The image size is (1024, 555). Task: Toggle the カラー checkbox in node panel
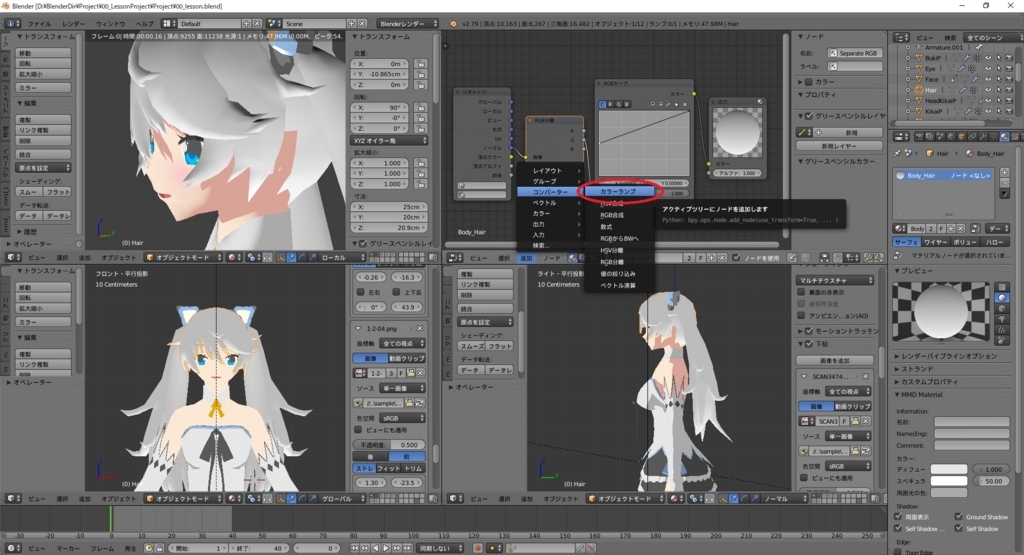click(x=808, y=82)
